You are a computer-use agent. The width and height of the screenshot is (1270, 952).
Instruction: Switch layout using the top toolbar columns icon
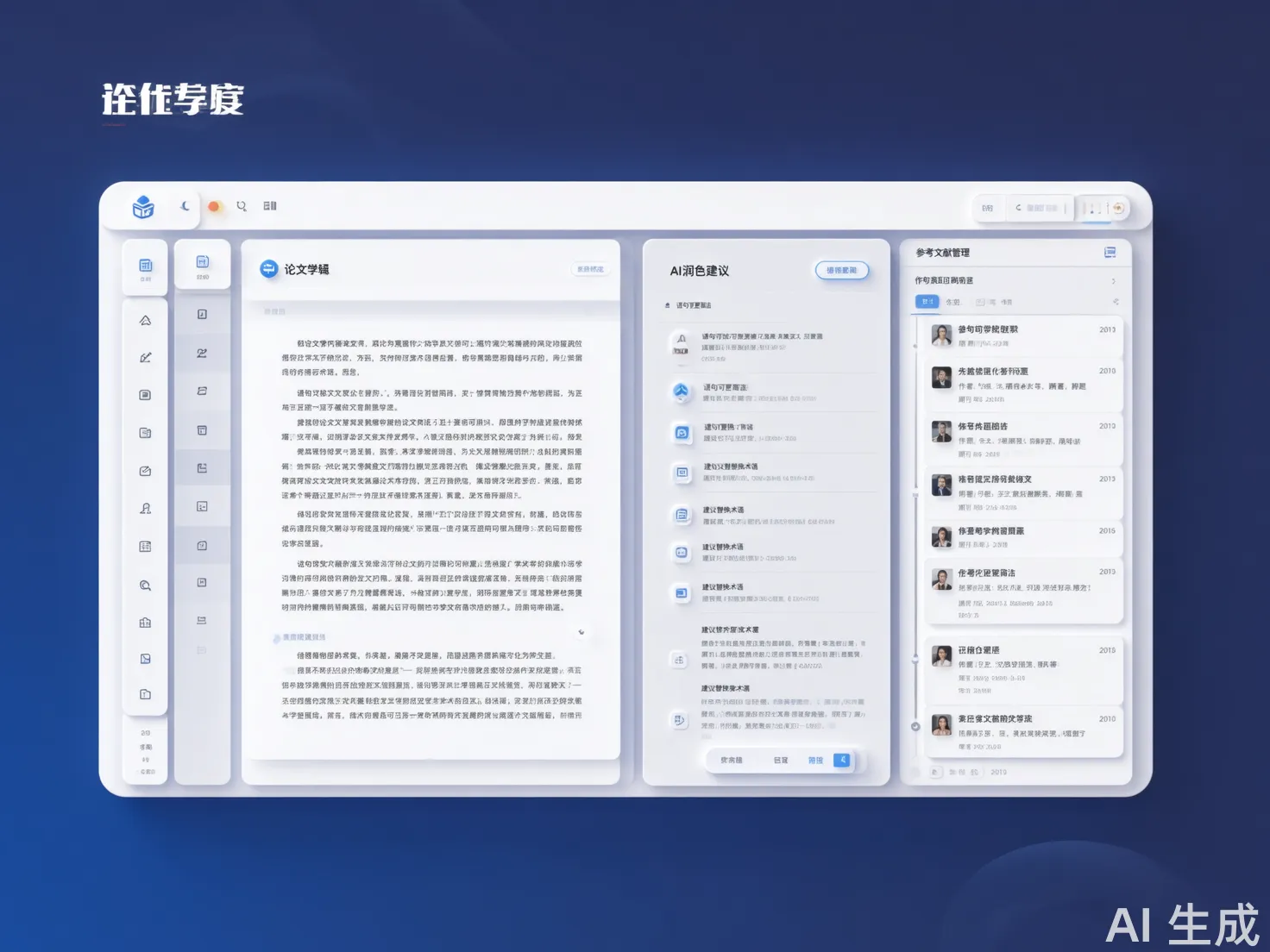[270, 206]
